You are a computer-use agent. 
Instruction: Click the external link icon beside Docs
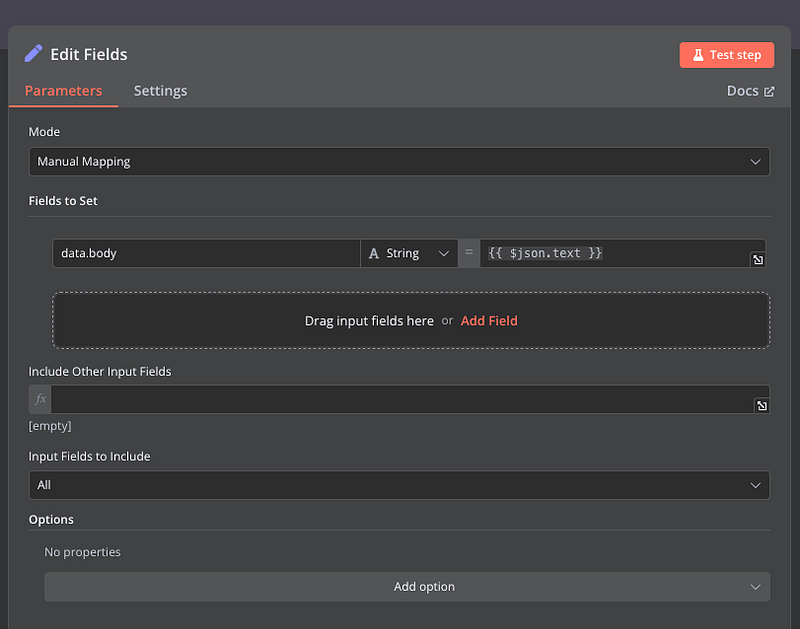tap(769, 92)
